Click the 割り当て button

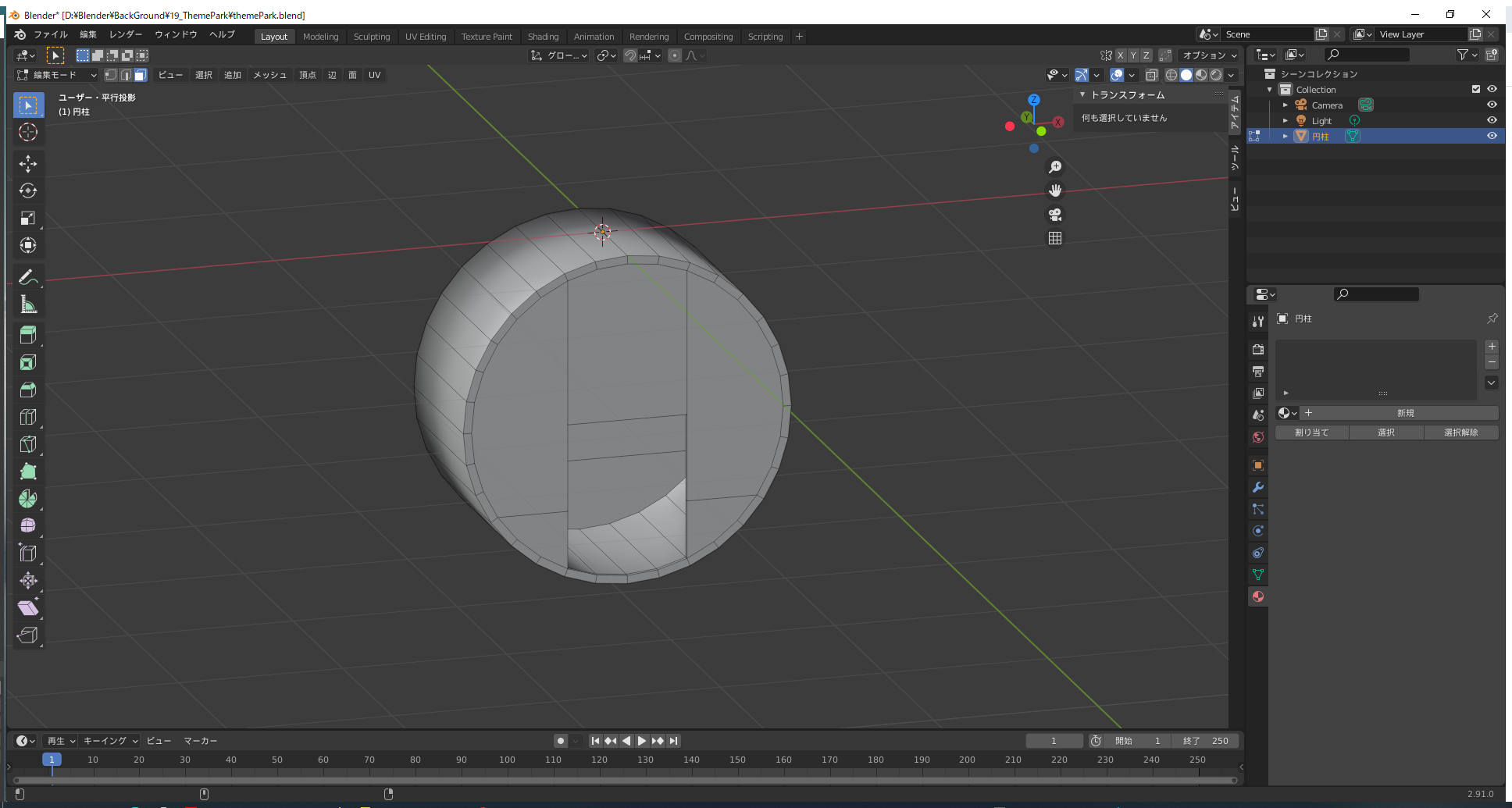point(1312,432)
